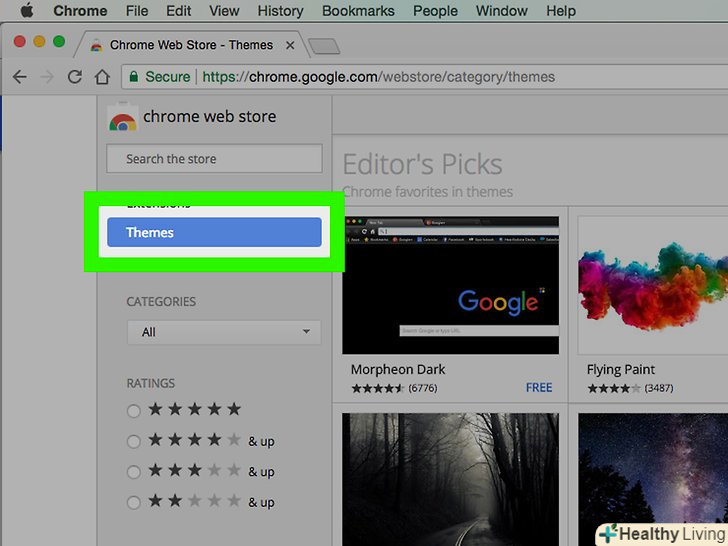Viewport: 728px width, 546px height.
Task: Open the dark foggy forest theme thumbnail
Action: [x=450, y=480]
